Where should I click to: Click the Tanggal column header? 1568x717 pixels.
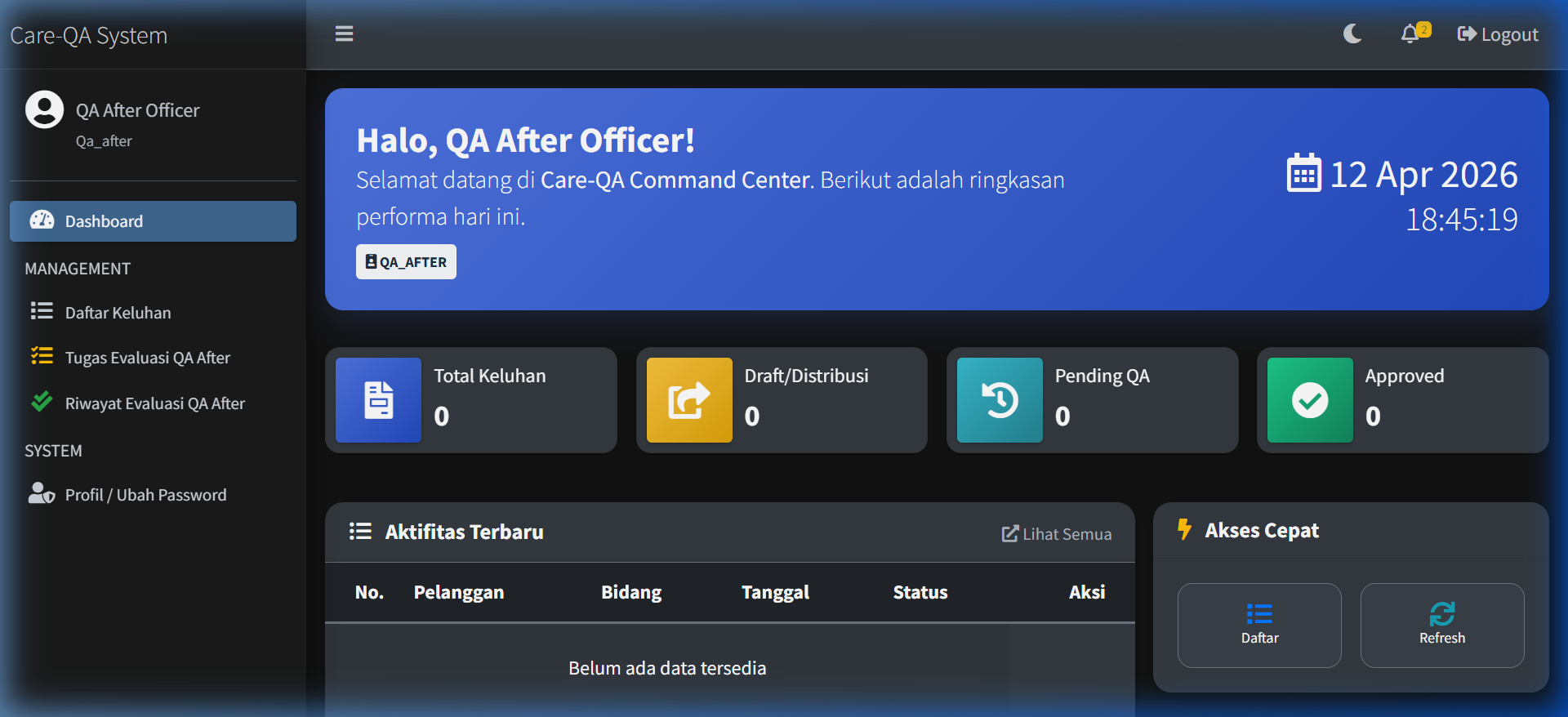click(775, 593)
